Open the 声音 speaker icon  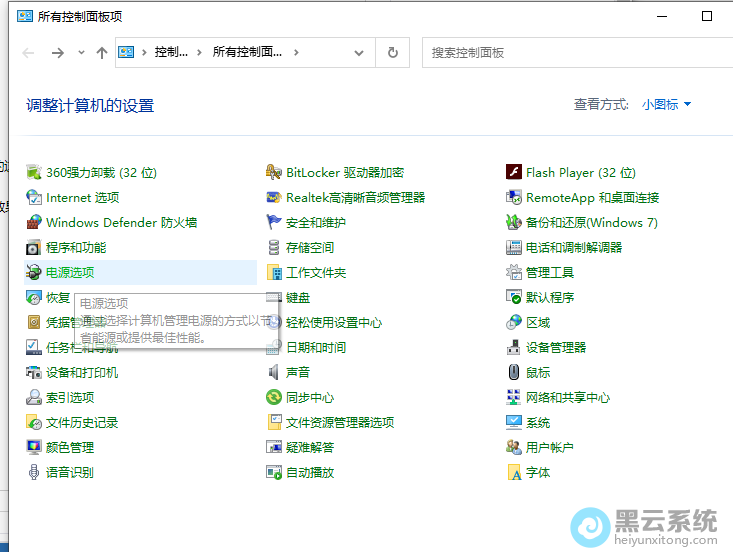pyautogui.click(x=274, y=372)
